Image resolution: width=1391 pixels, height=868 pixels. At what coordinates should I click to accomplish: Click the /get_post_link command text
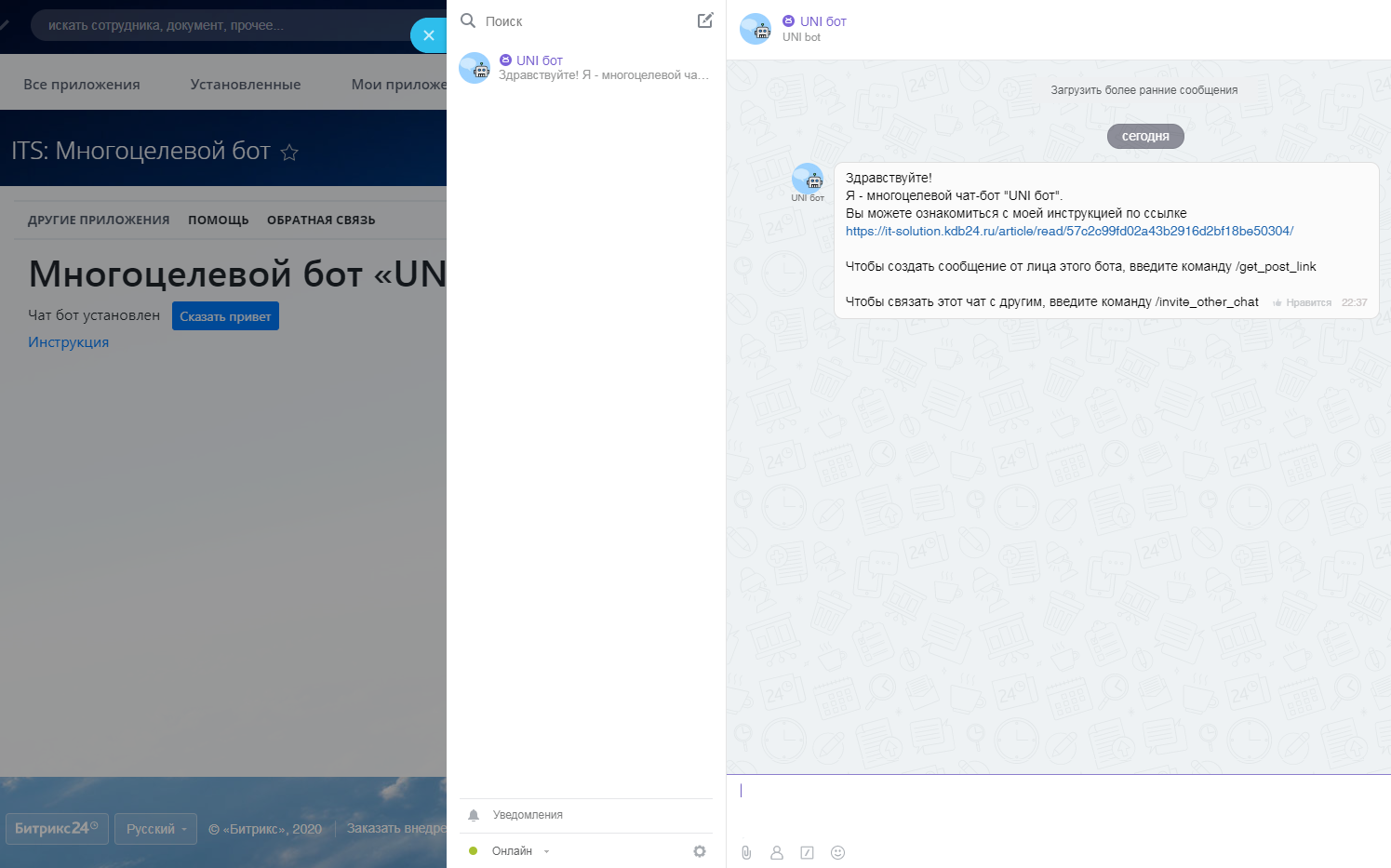click(1276, 266)
